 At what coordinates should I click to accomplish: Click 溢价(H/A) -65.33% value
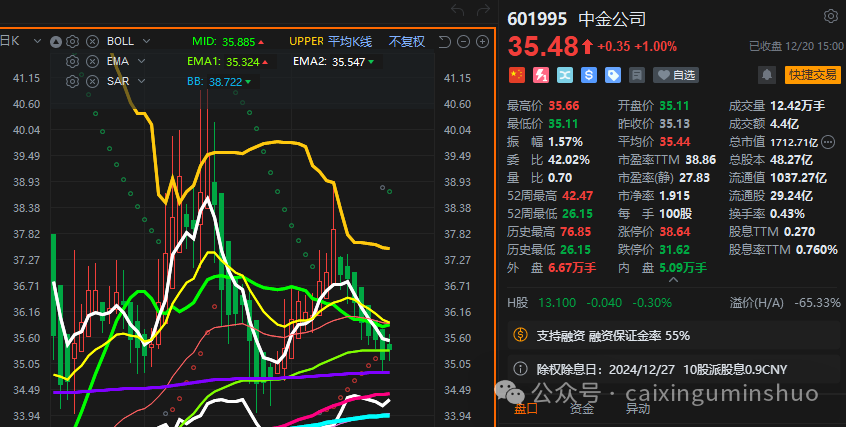point(817,303)
